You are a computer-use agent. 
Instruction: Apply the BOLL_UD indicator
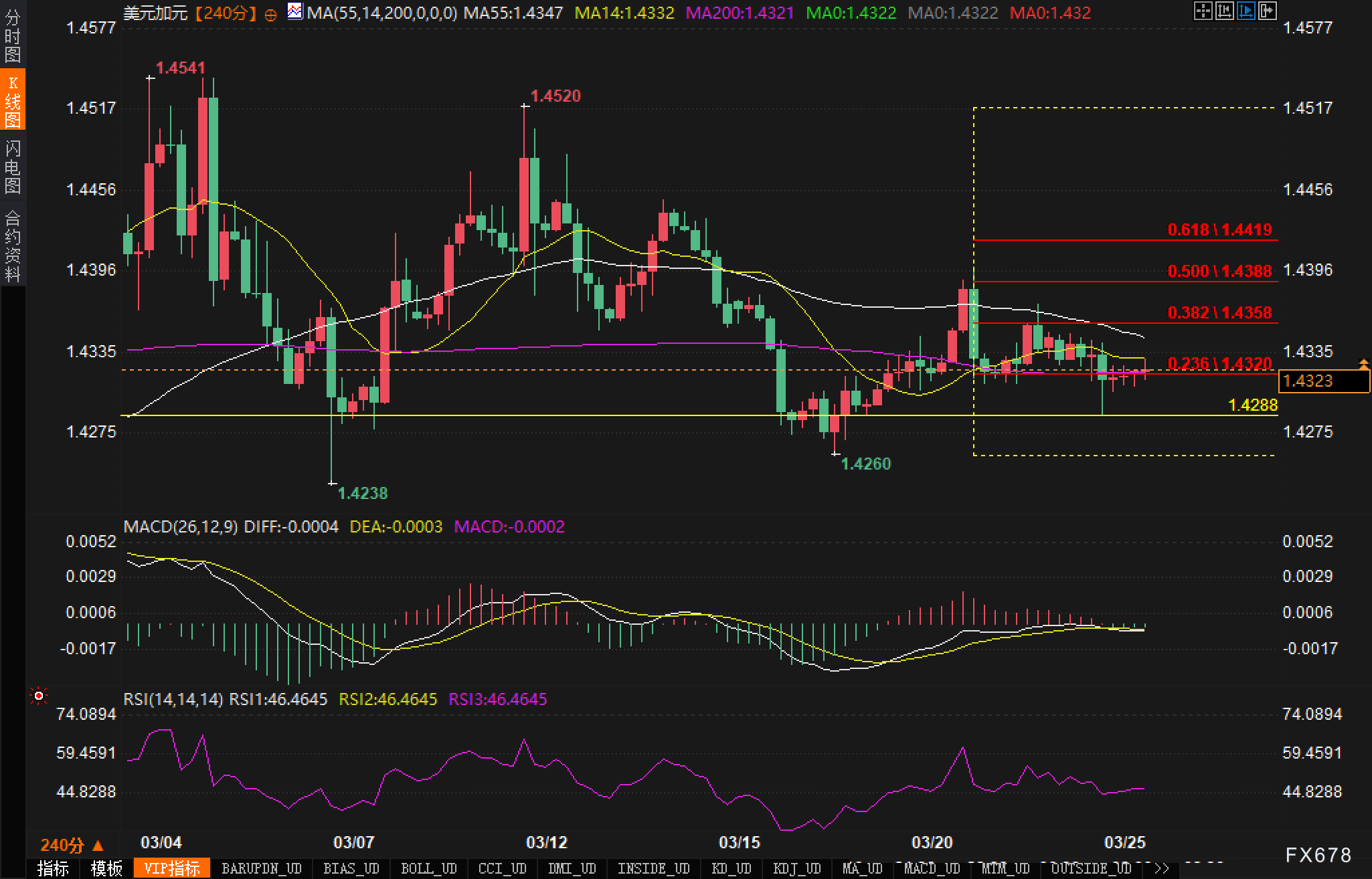428,868
